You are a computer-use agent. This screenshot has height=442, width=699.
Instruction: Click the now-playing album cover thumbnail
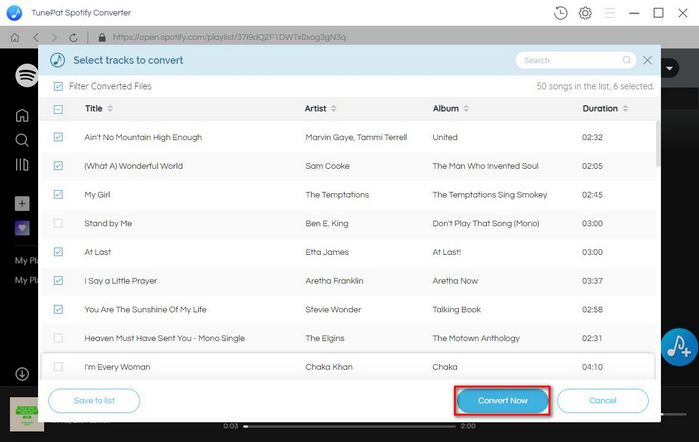point(27,414)
